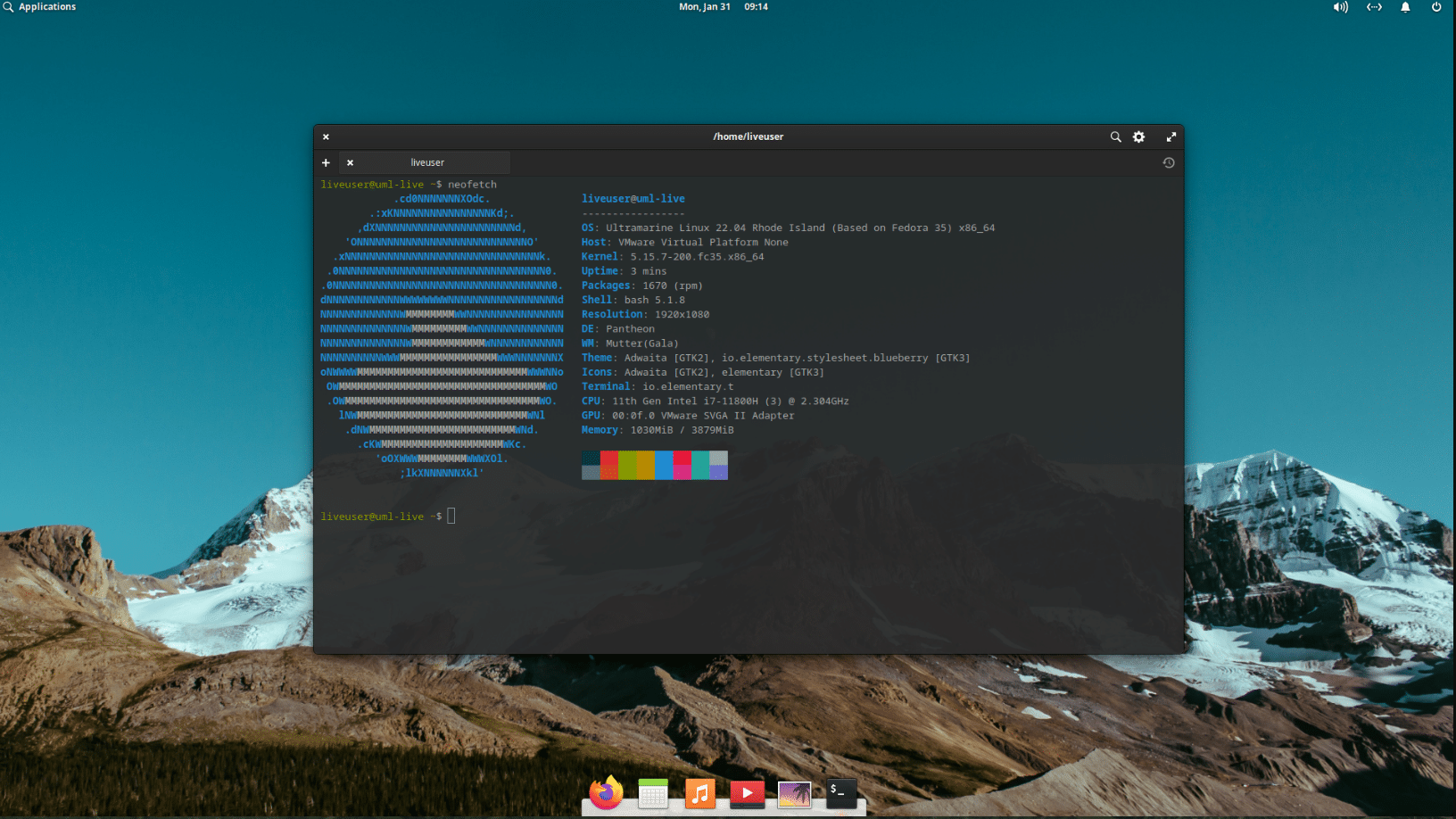Viewport: 1456px width, 819px height.
Task: Close the liveuser tab
Action: [350, 162]
